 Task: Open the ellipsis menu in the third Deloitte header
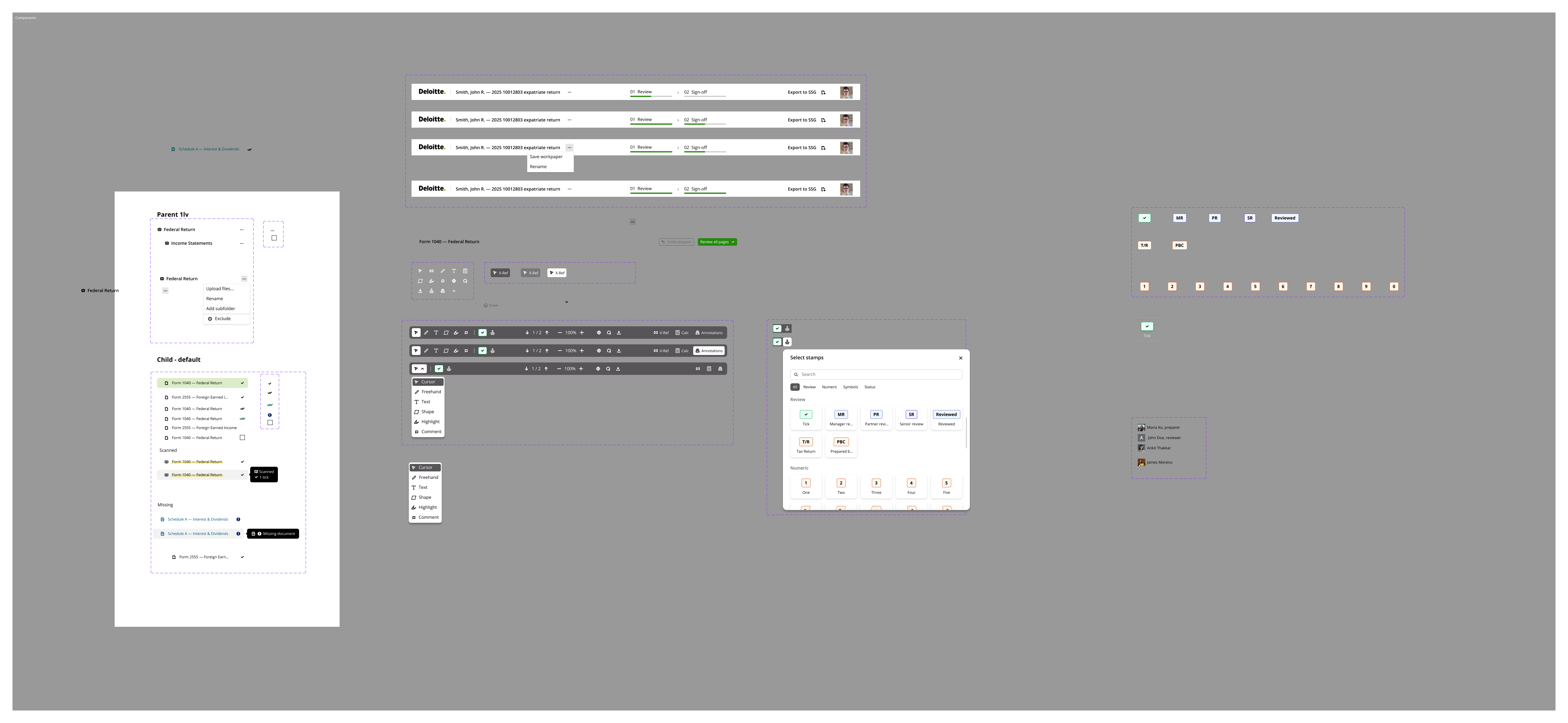coord(569,148)
